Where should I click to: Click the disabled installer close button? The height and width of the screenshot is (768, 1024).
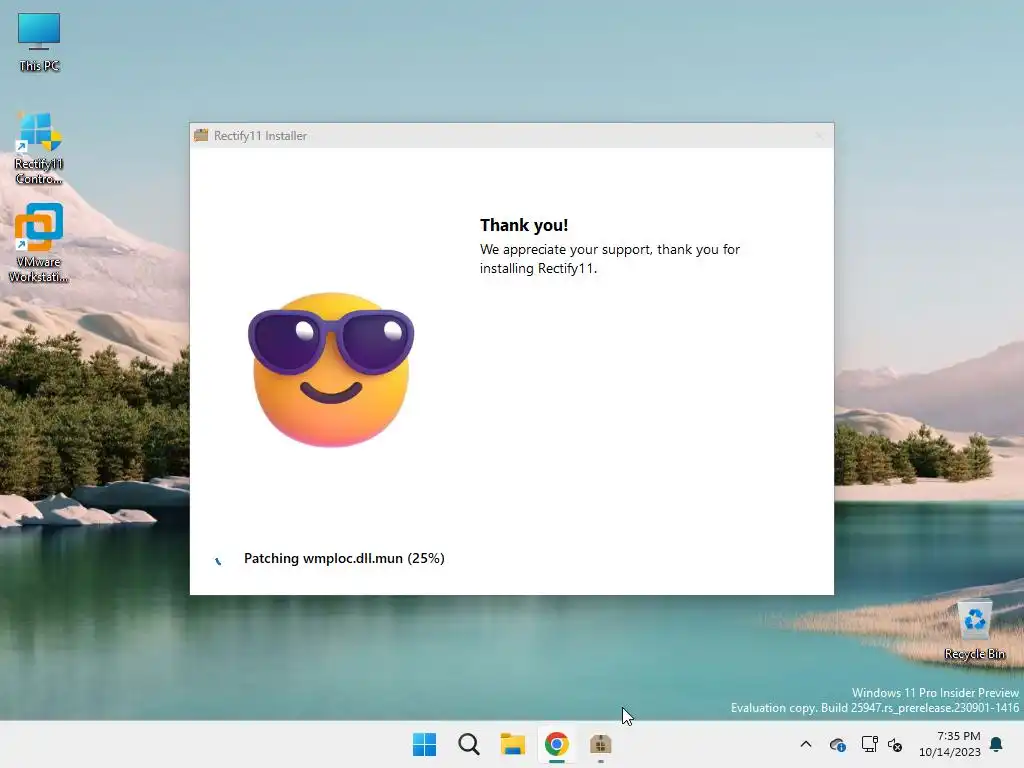pyautogui.click(x=819, y=136)
